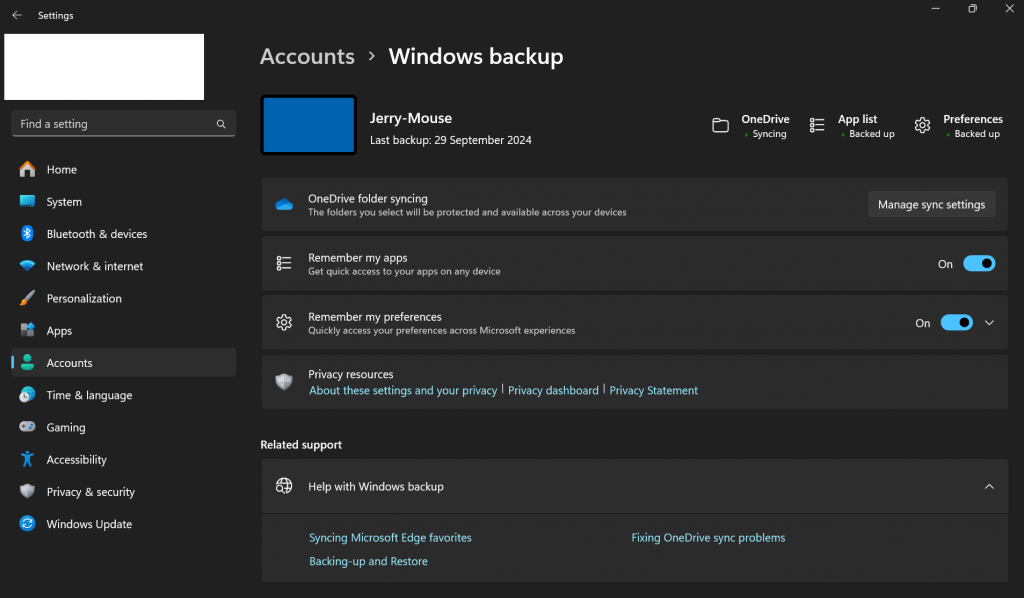This screenshot has width=1024, height=598.
Task: Click the Home house icon in sidebar
Action: [x=27, y=169]
